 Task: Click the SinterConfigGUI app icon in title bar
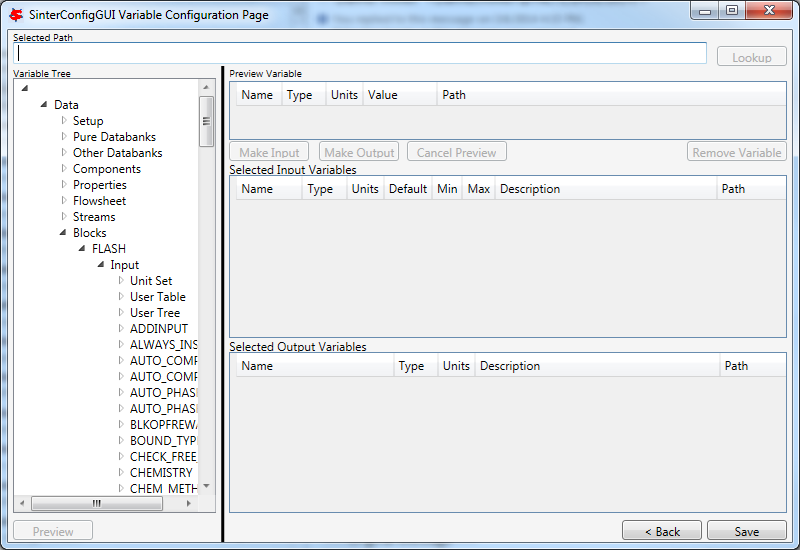click(15, 13)
